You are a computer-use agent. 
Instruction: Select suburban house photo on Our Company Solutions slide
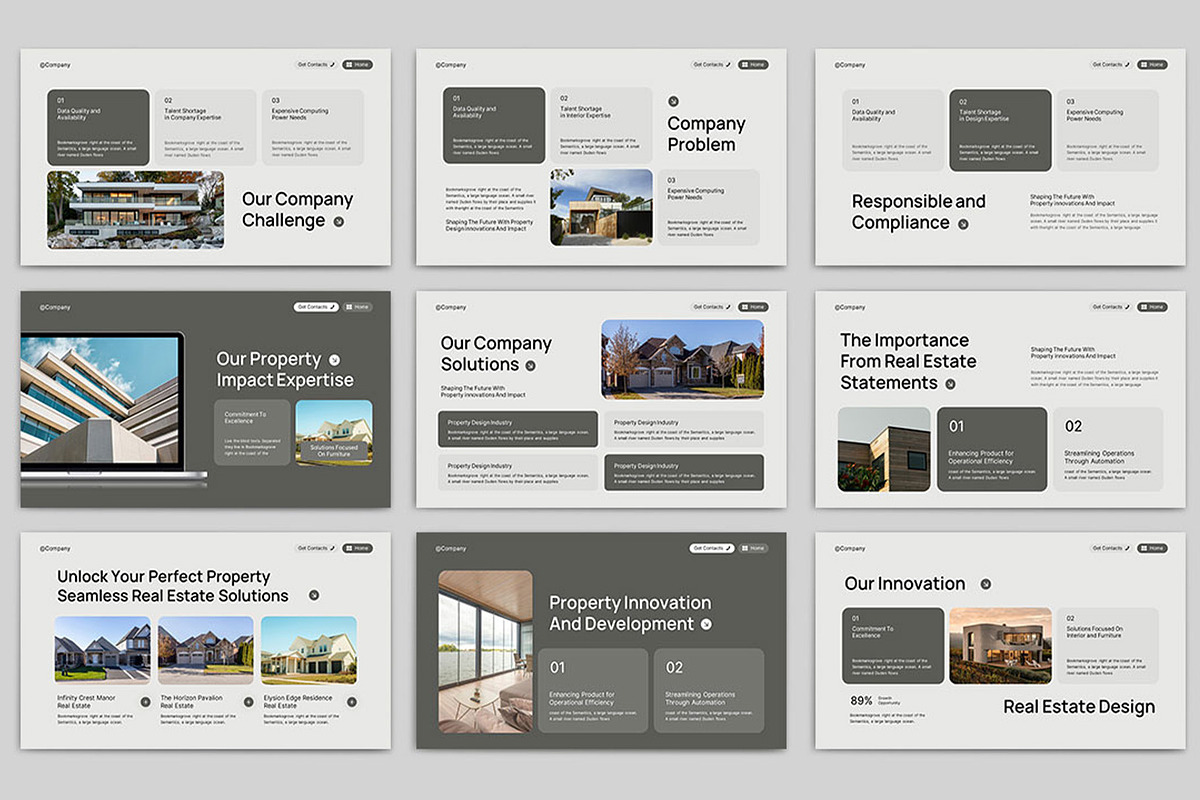(682, 359)
